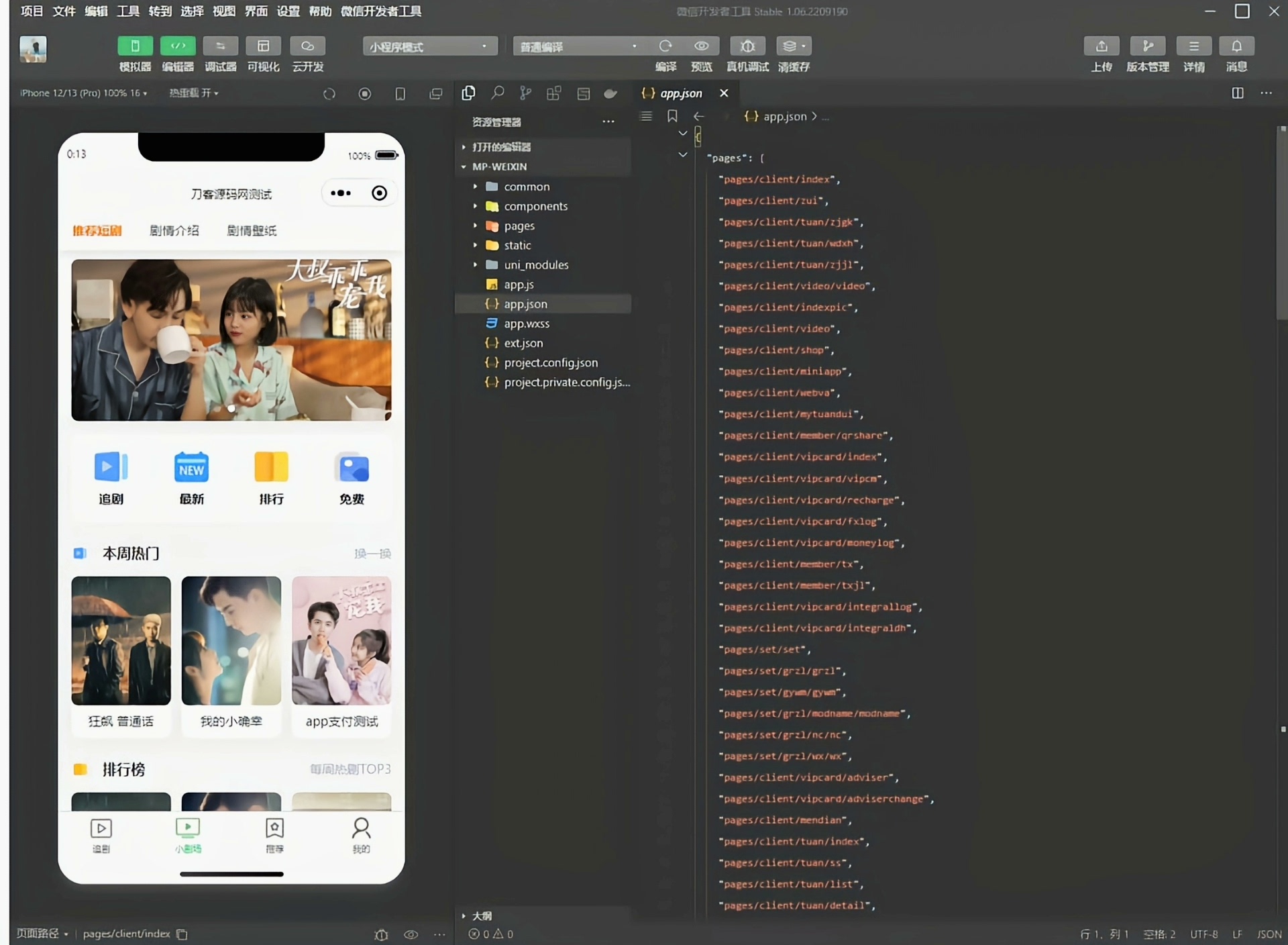Expand the Outline (大纲) section
The height and width of the screenshot is (945, 1288).
(482, 915)
